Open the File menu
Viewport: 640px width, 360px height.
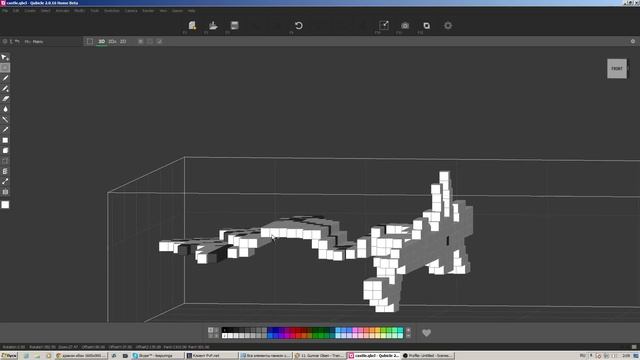[x=5, y=11]
